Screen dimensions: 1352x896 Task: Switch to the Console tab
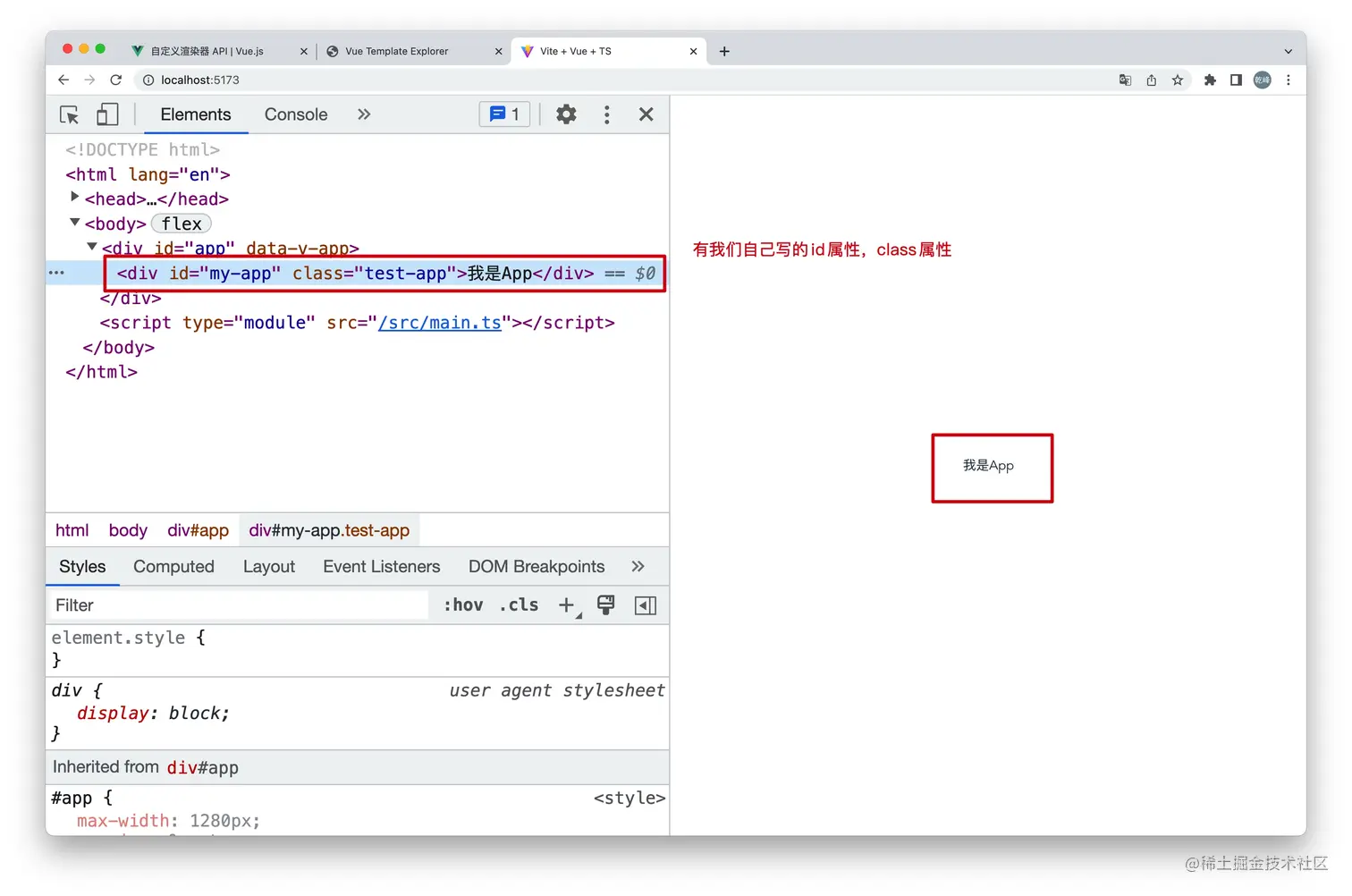point(296,114)
